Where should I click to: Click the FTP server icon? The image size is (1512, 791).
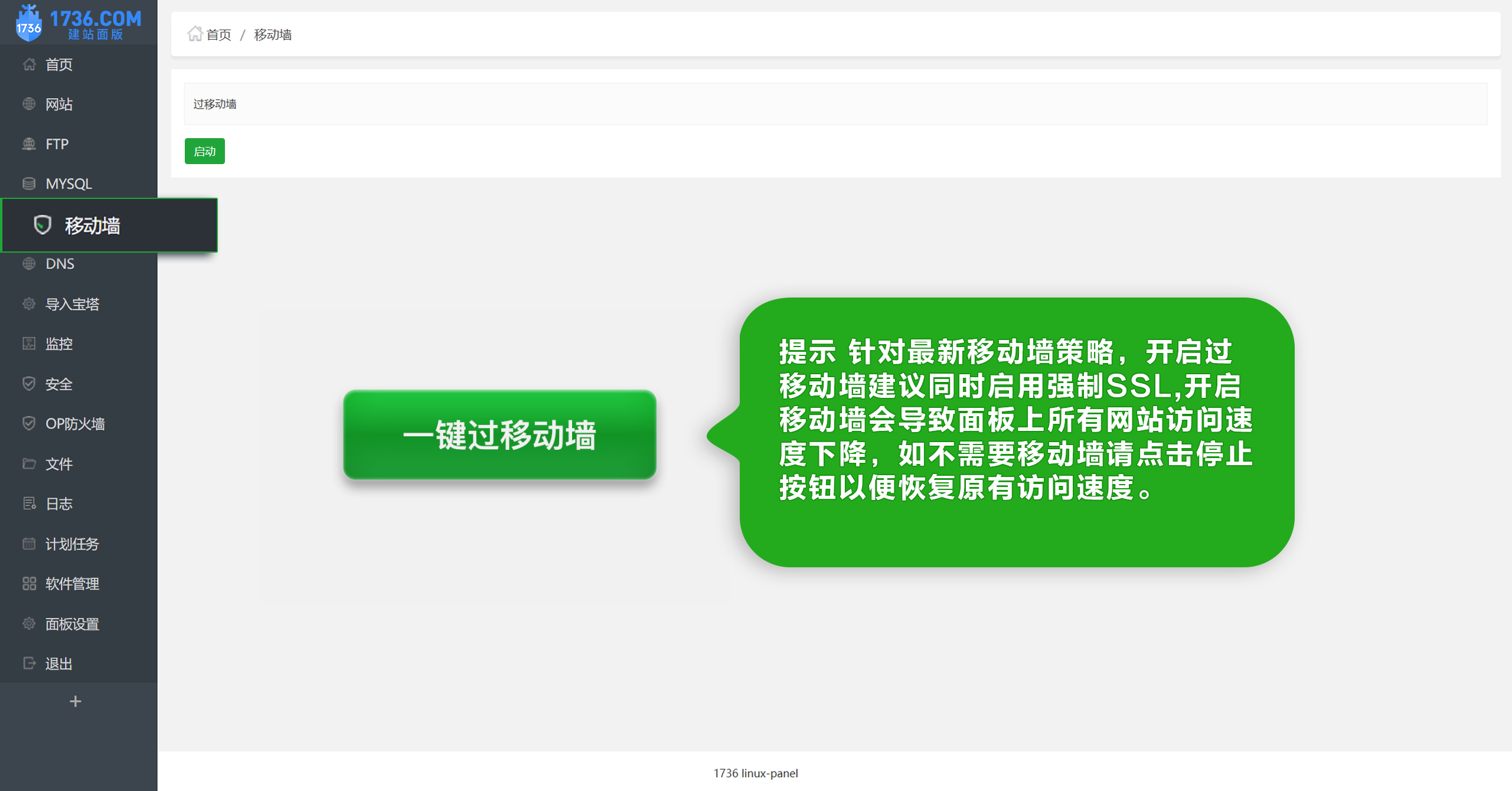tap(29, 144)
